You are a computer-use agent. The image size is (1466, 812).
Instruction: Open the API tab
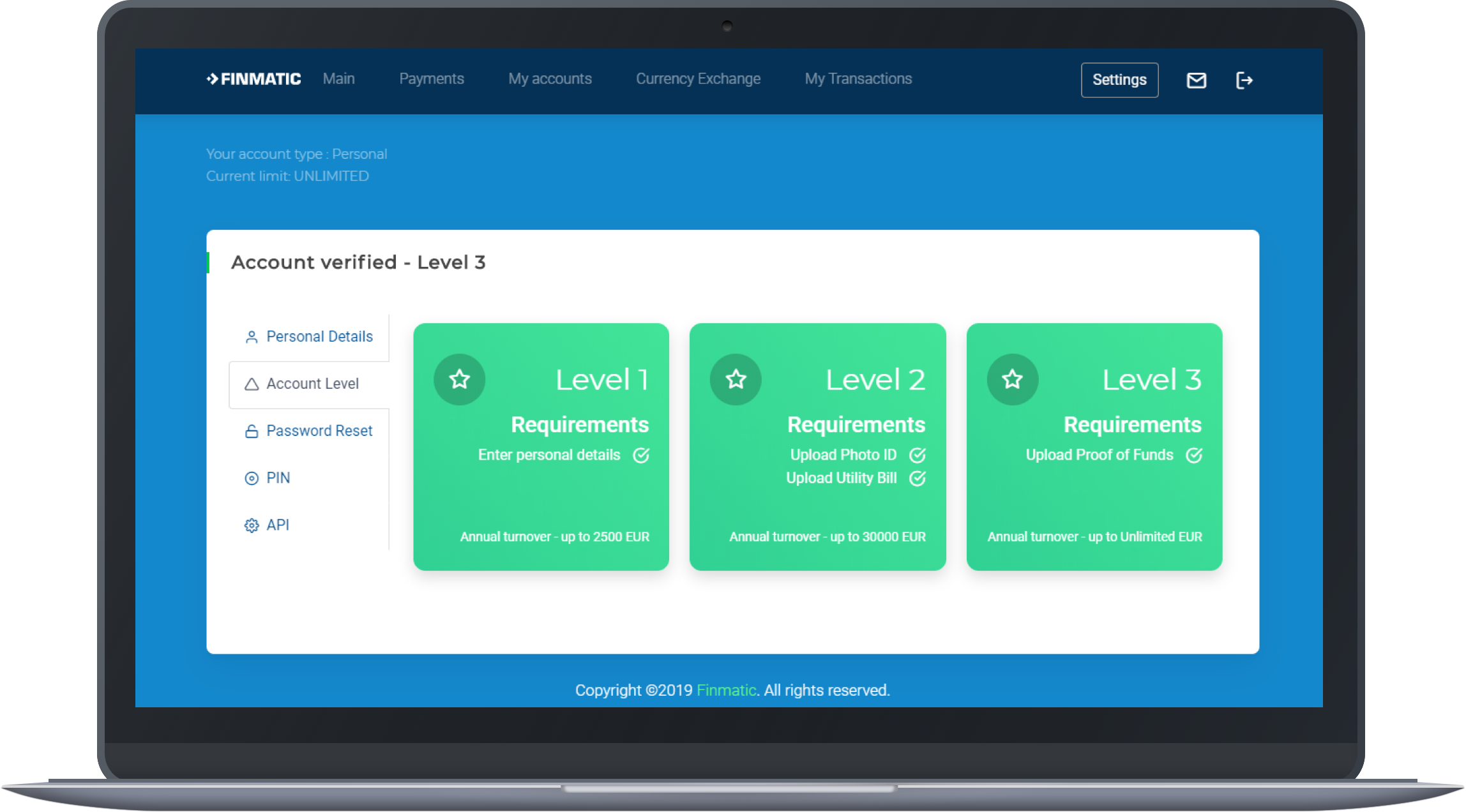point(309,525)
